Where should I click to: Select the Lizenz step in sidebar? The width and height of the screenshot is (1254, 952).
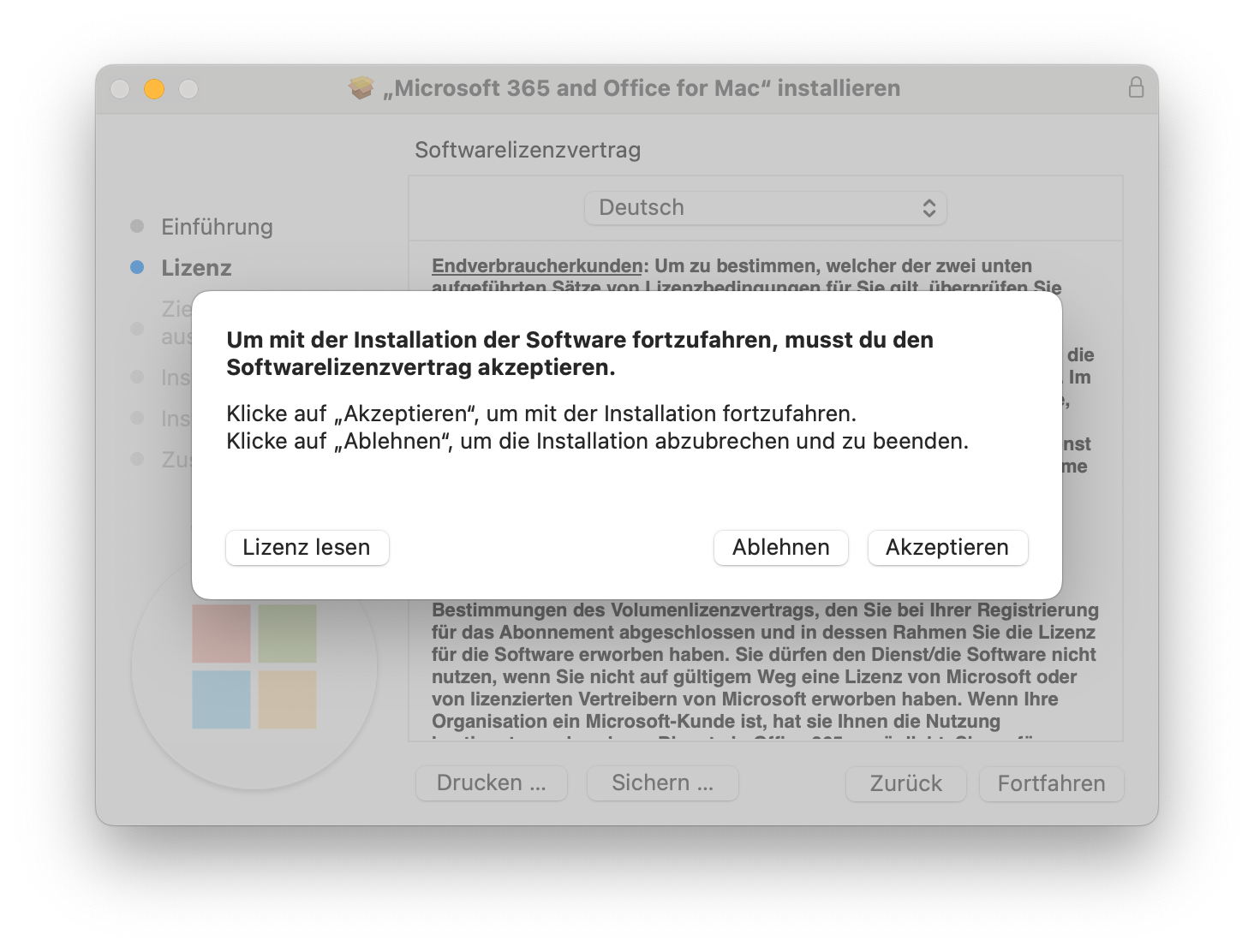(196, 268)
